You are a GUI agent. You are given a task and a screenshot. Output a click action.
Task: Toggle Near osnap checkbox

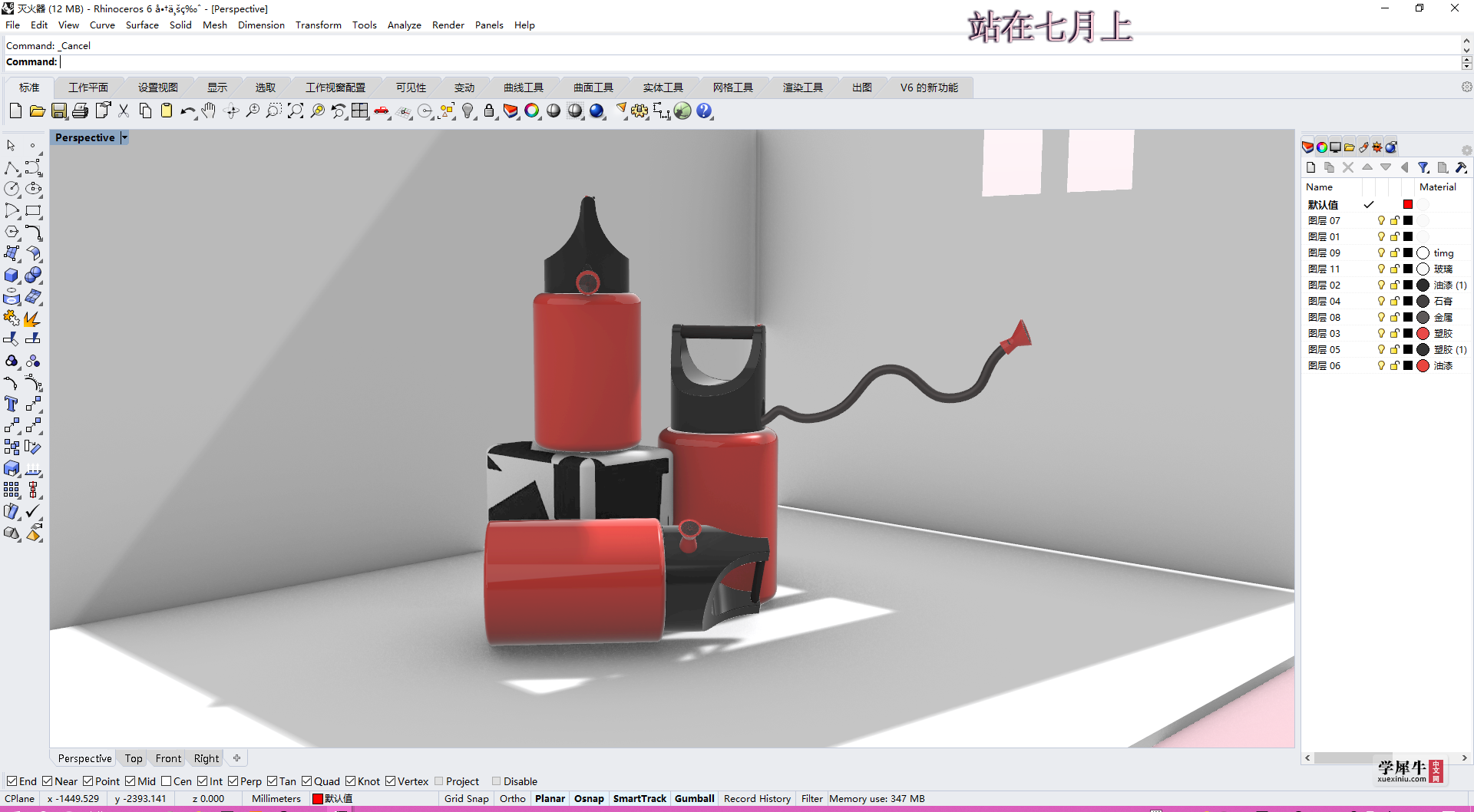tap(48, 781)
